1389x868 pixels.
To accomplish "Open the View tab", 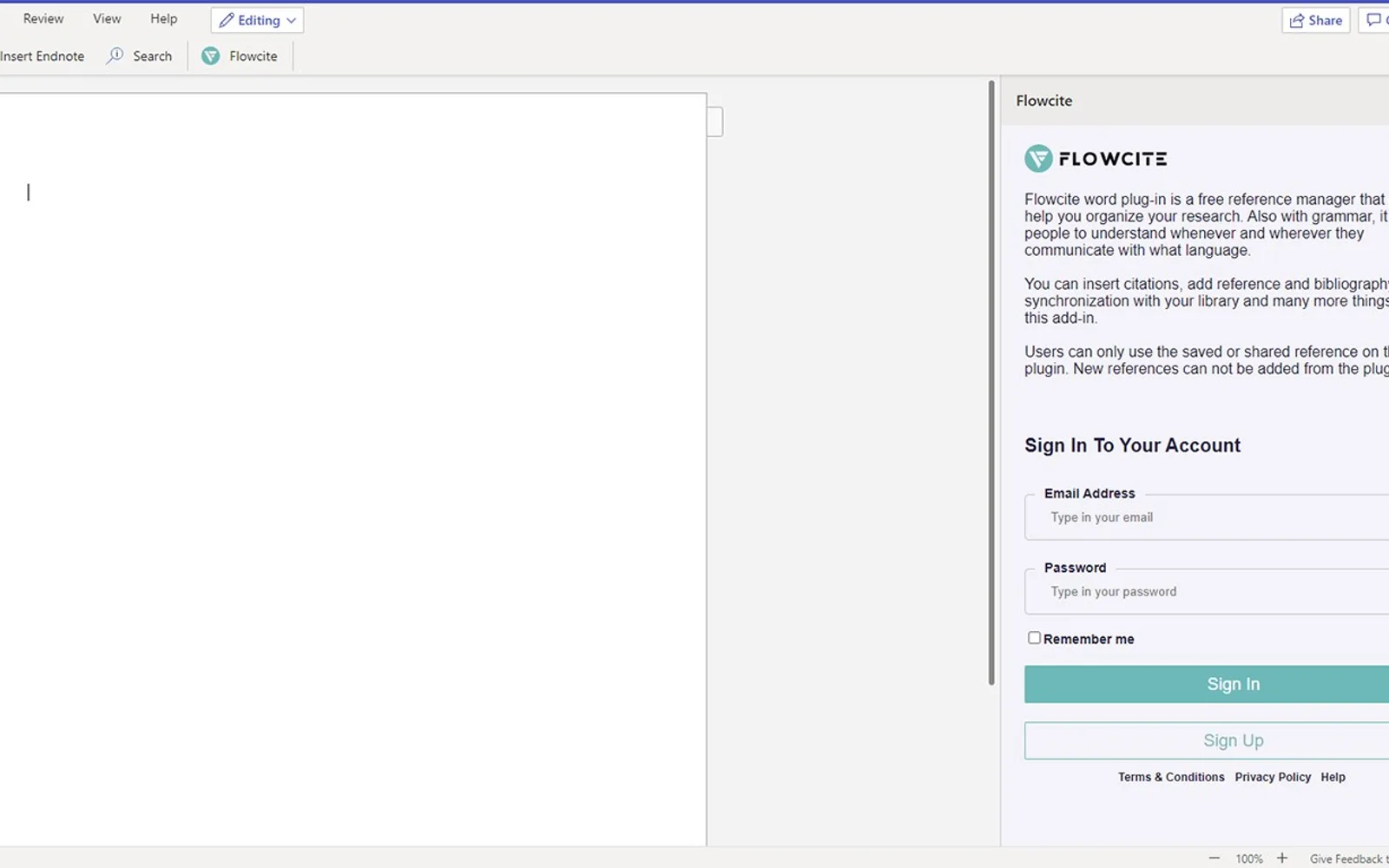I will 107,18.
